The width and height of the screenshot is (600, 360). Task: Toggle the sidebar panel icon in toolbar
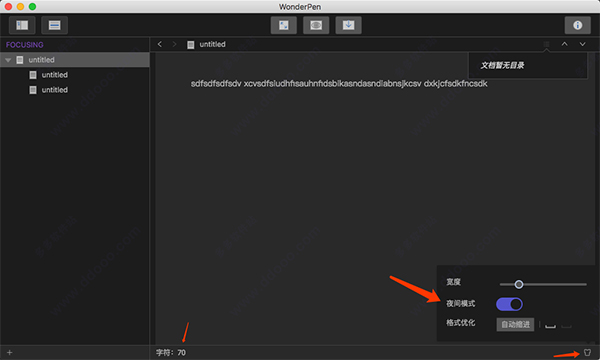click(x=22, y=25)
